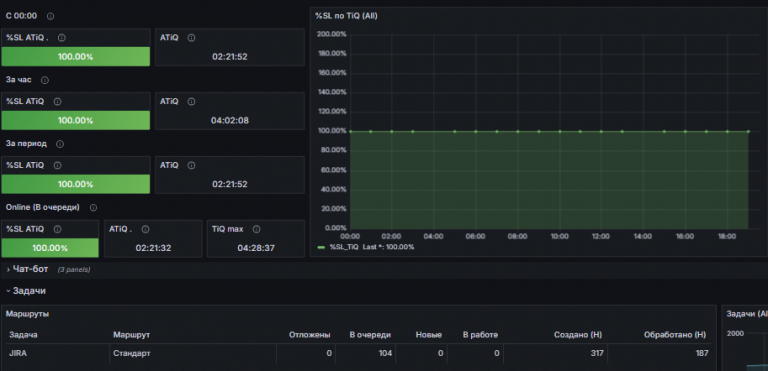Screen dimensions: 768x371
Task: Click the 2000 axis label in Задачи chart
Action: point(735,334)
